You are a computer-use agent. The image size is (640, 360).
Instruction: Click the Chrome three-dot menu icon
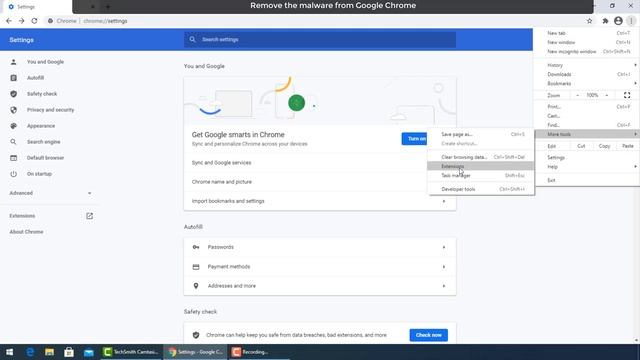(x=631, y=21)
